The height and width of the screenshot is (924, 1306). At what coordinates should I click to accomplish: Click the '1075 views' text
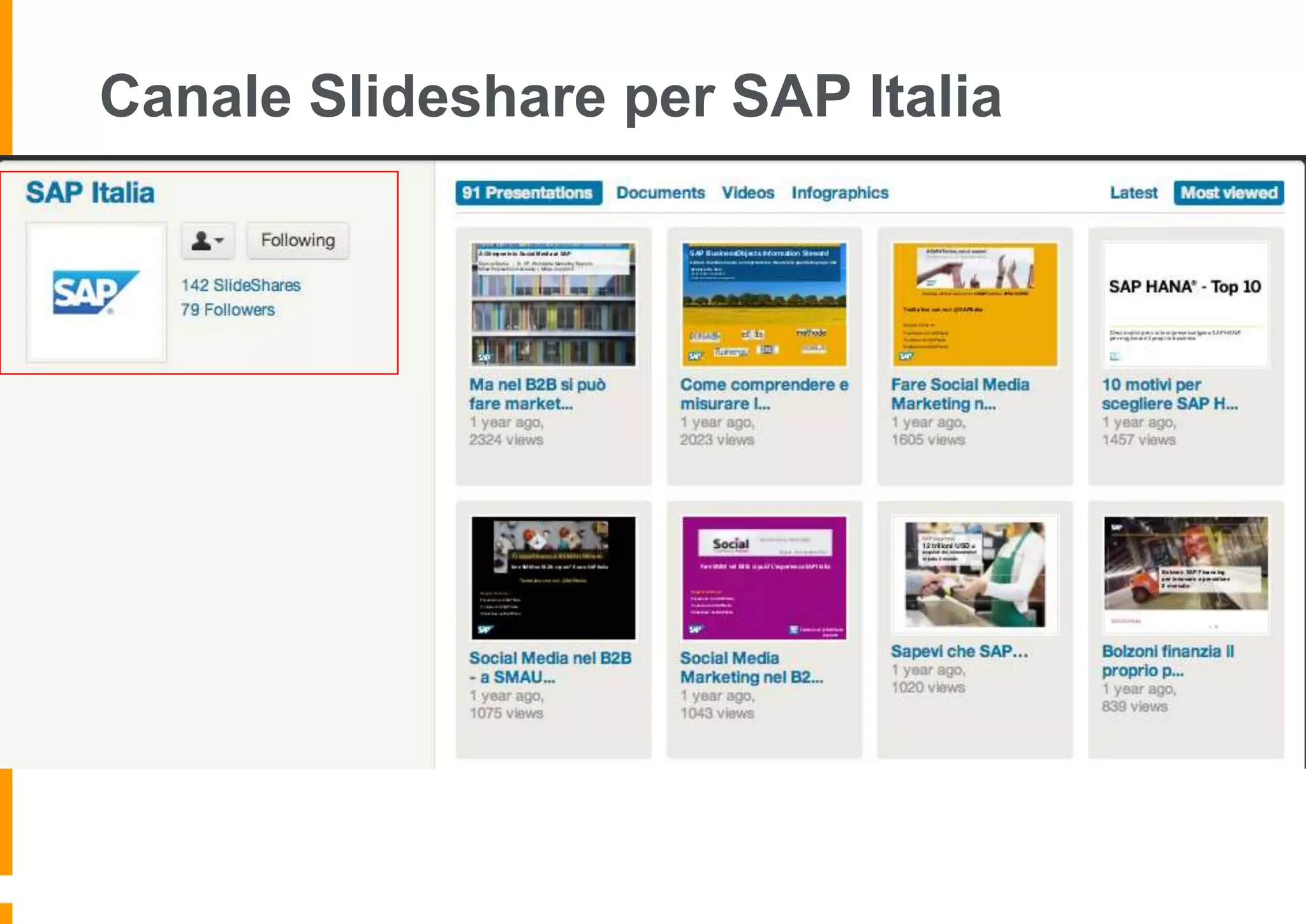pos(506,714)
